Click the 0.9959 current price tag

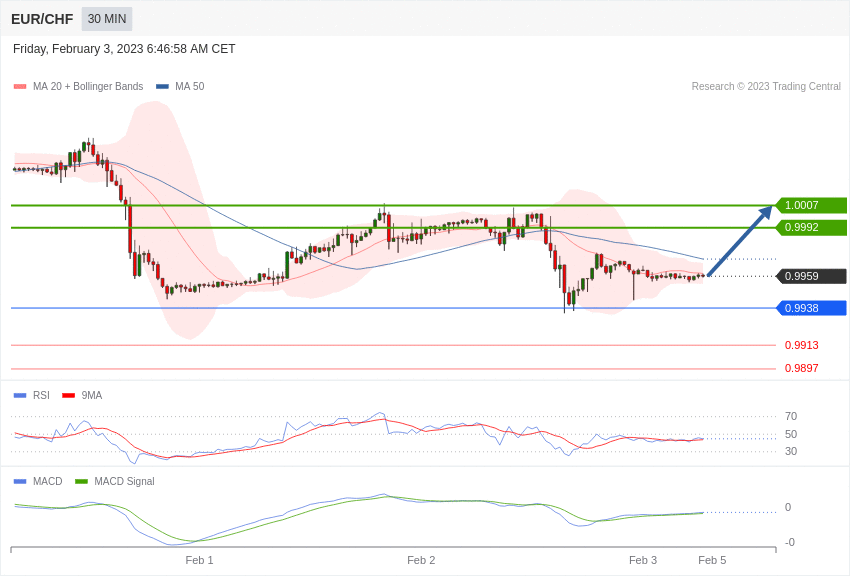click(x=811, y=276)
